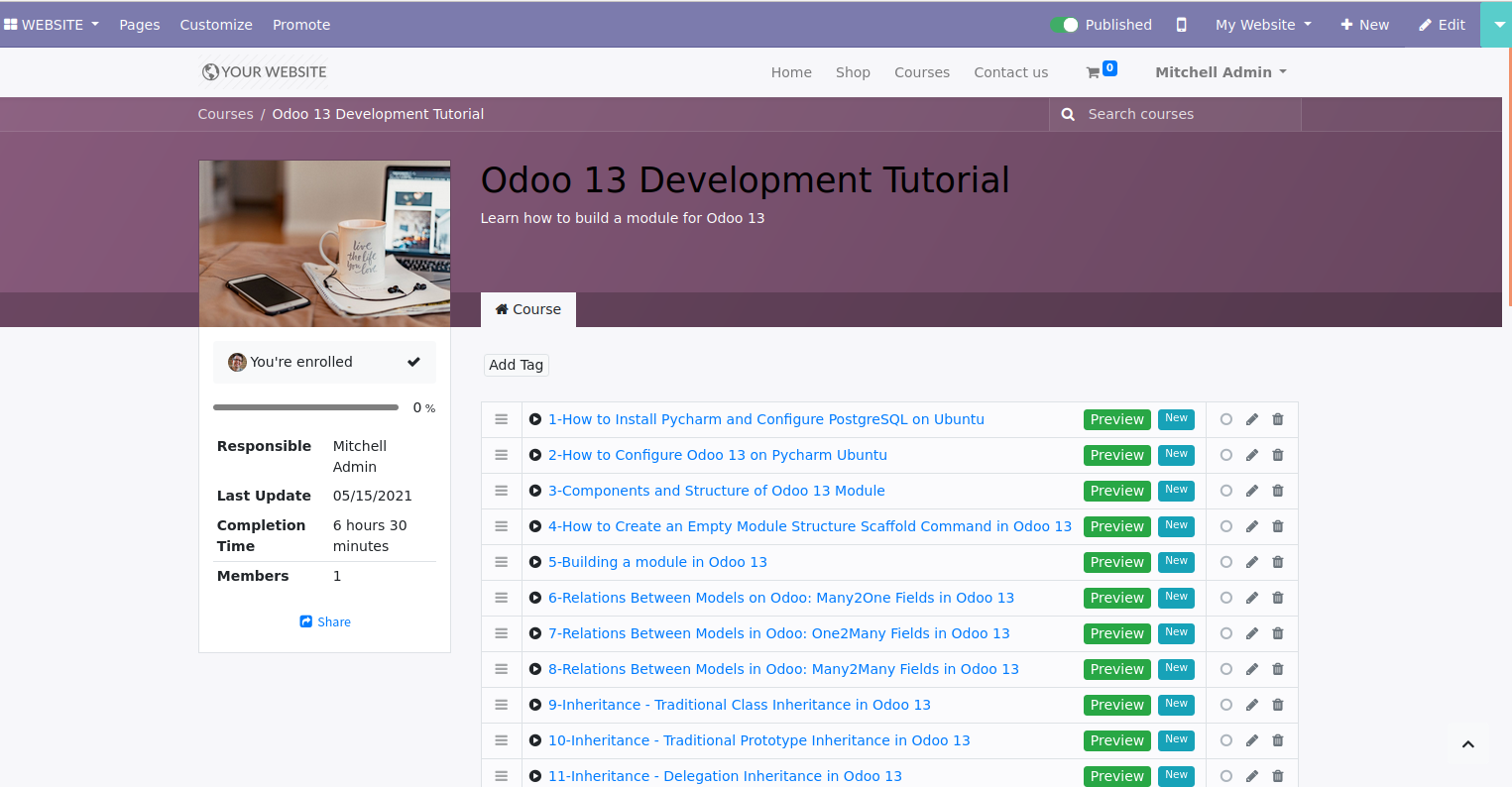The height and width of the screenshot is (787, 1512).
Task: Go to Courses in site navigation
Action: point(922,72)
